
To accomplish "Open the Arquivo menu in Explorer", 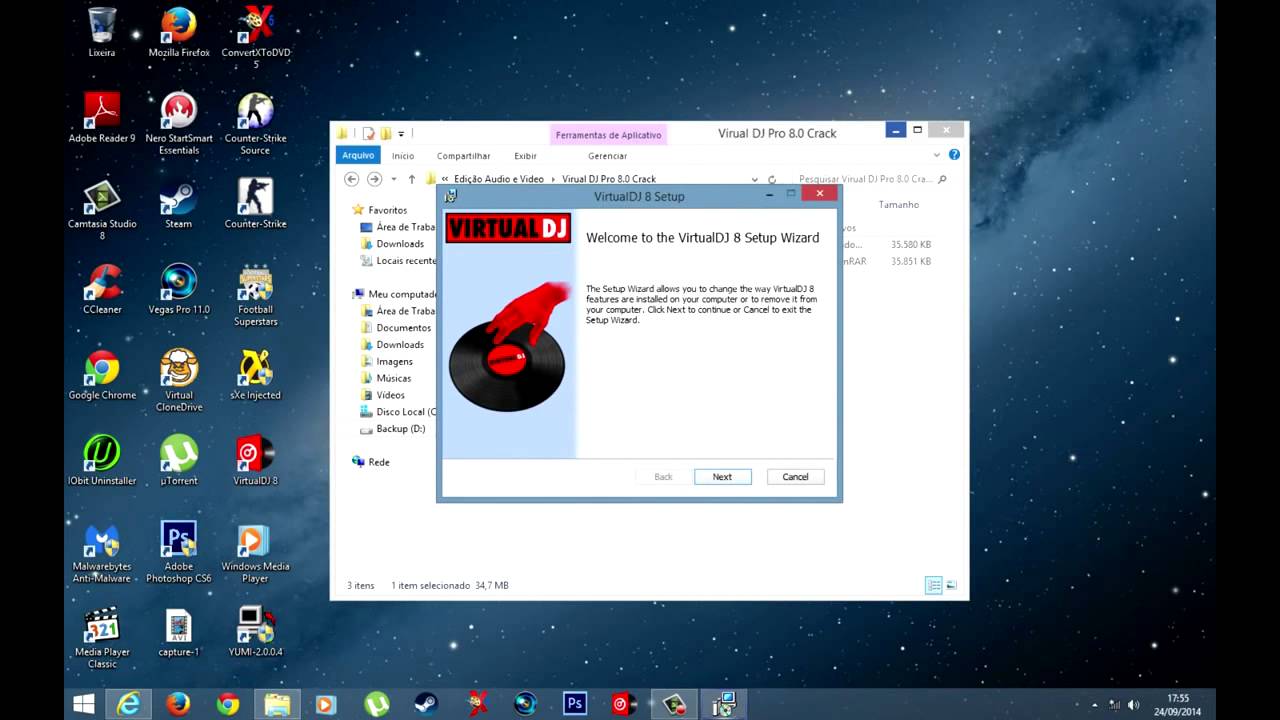I will pyautogui.click(x=358, y=155).
